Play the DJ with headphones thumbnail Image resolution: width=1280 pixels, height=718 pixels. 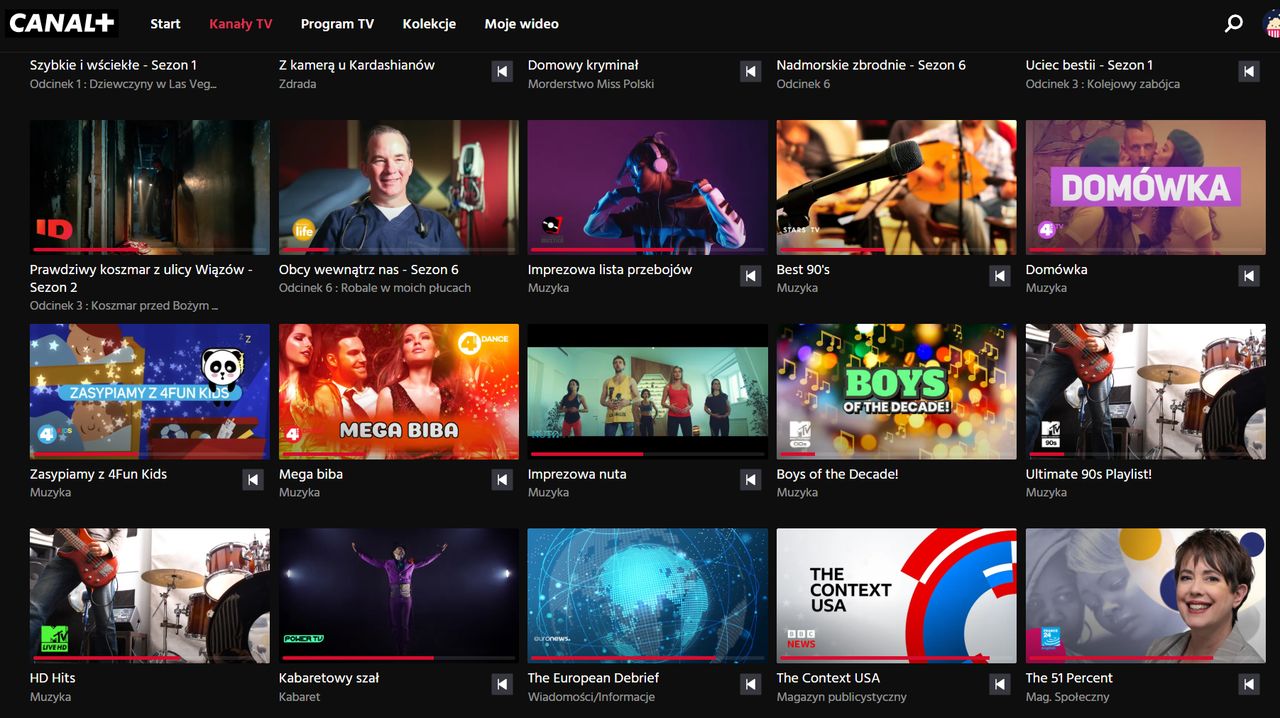coord(648,187)
